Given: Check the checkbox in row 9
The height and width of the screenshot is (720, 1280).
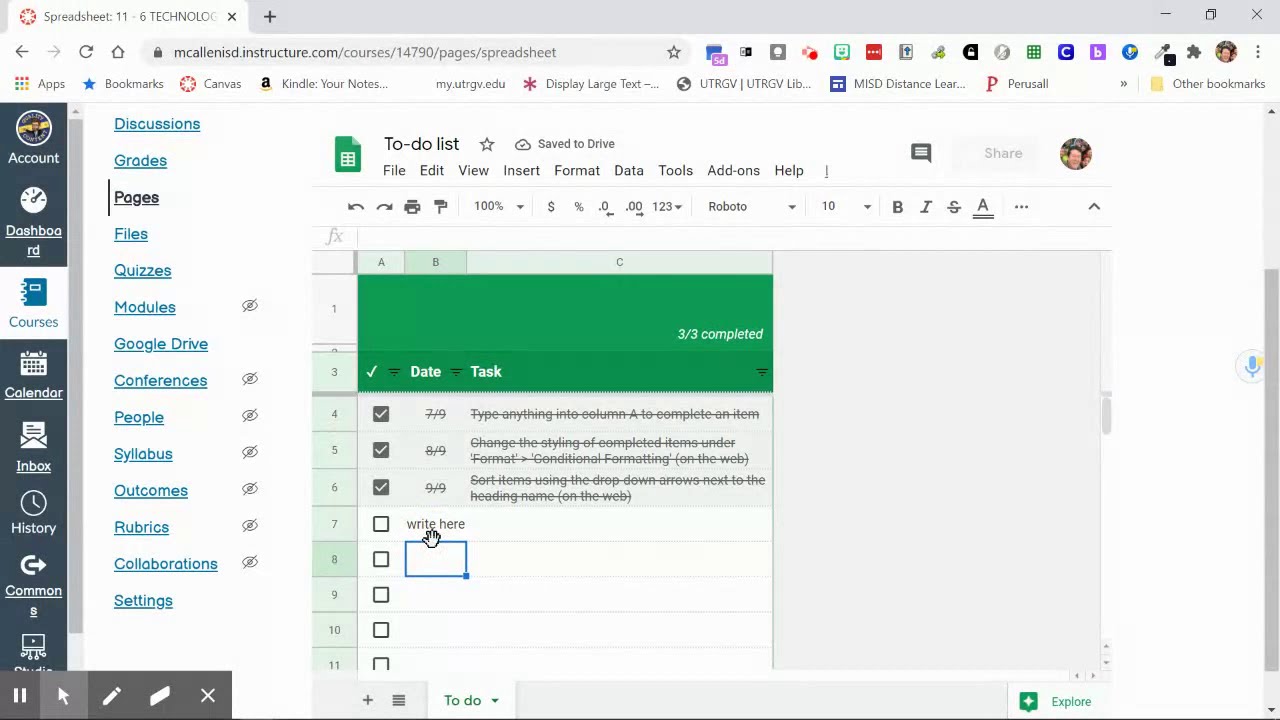Looking at the screenshot, I should [x=381, y=595].
